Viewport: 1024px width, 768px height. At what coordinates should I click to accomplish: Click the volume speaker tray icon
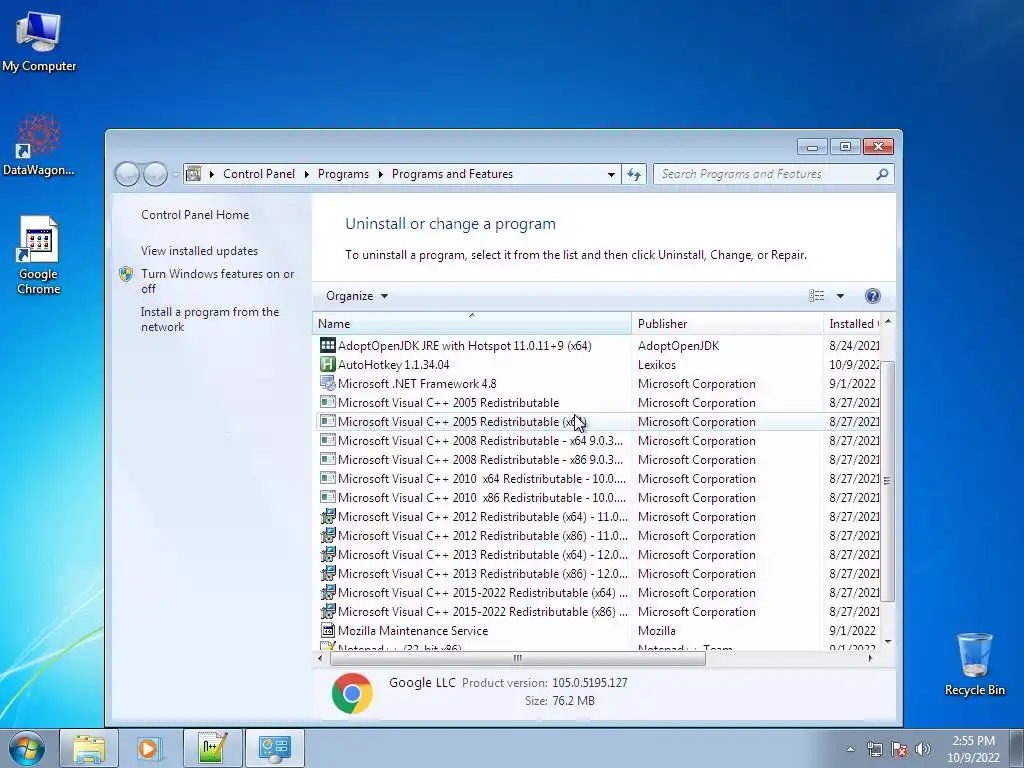[923, 749]
